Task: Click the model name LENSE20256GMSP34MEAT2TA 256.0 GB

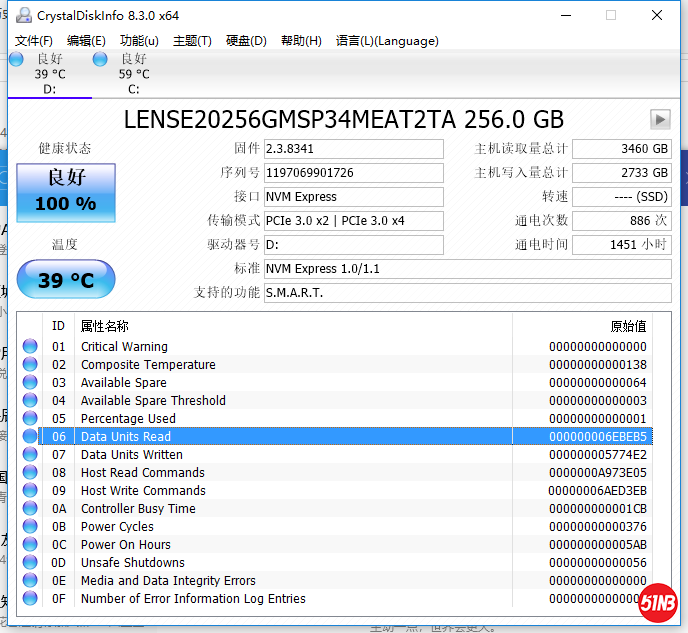Action: point(344,119)
